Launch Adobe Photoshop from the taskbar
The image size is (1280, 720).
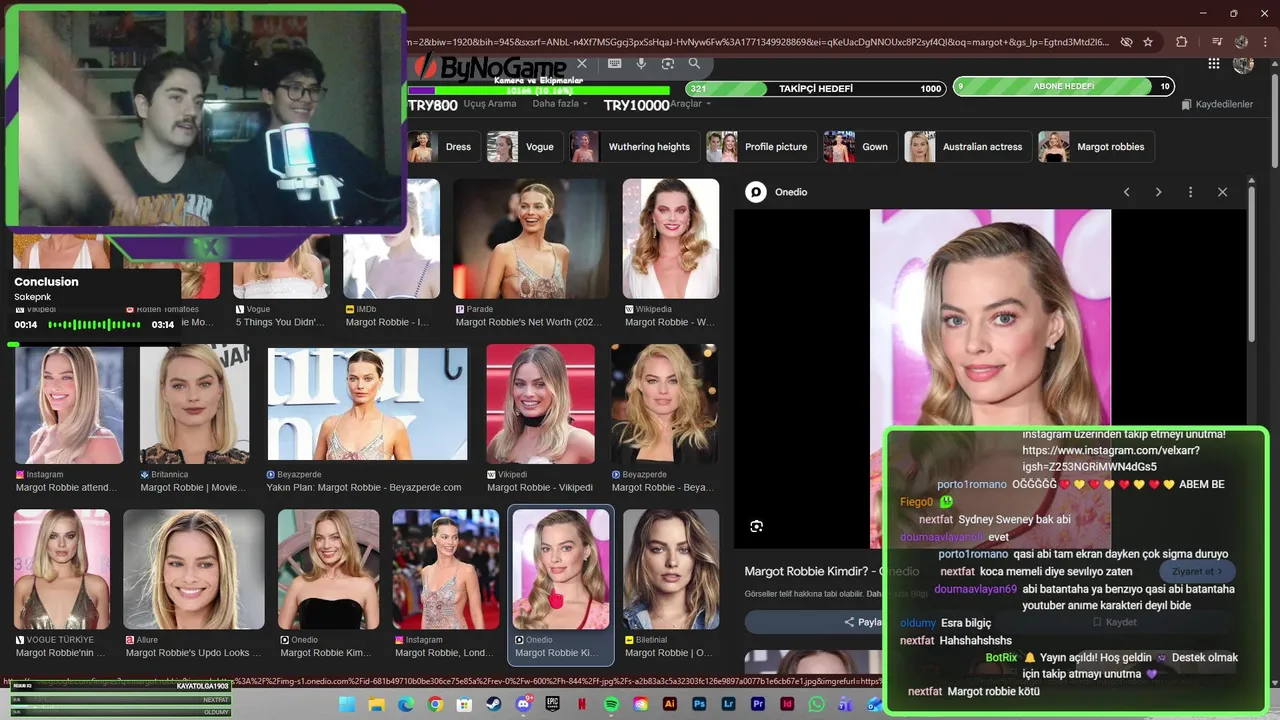[x=699, y=705]
